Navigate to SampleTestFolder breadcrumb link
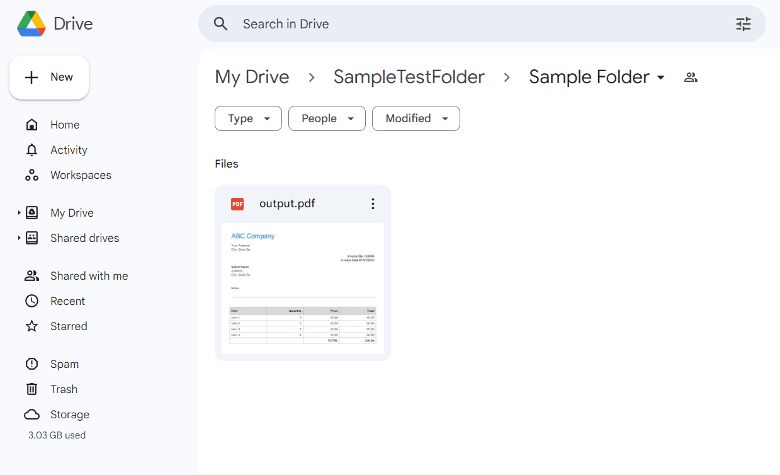The width and height of the screenshot is (780, 475). [x=409, y=77]
